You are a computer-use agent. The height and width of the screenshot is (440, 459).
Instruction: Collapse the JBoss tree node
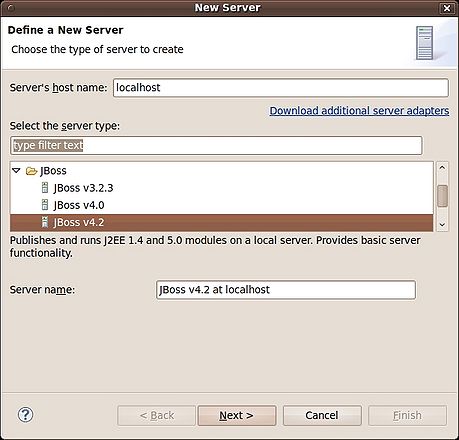click(x=16, y=171)
